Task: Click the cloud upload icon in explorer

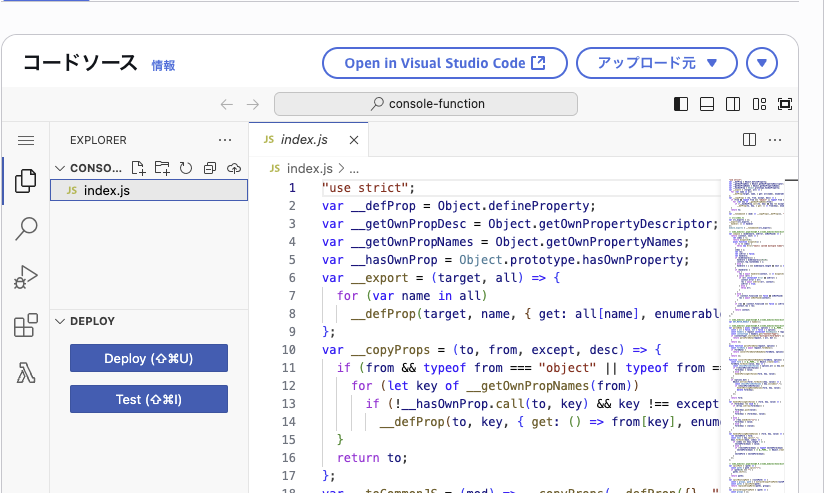Action: point(234,168)
